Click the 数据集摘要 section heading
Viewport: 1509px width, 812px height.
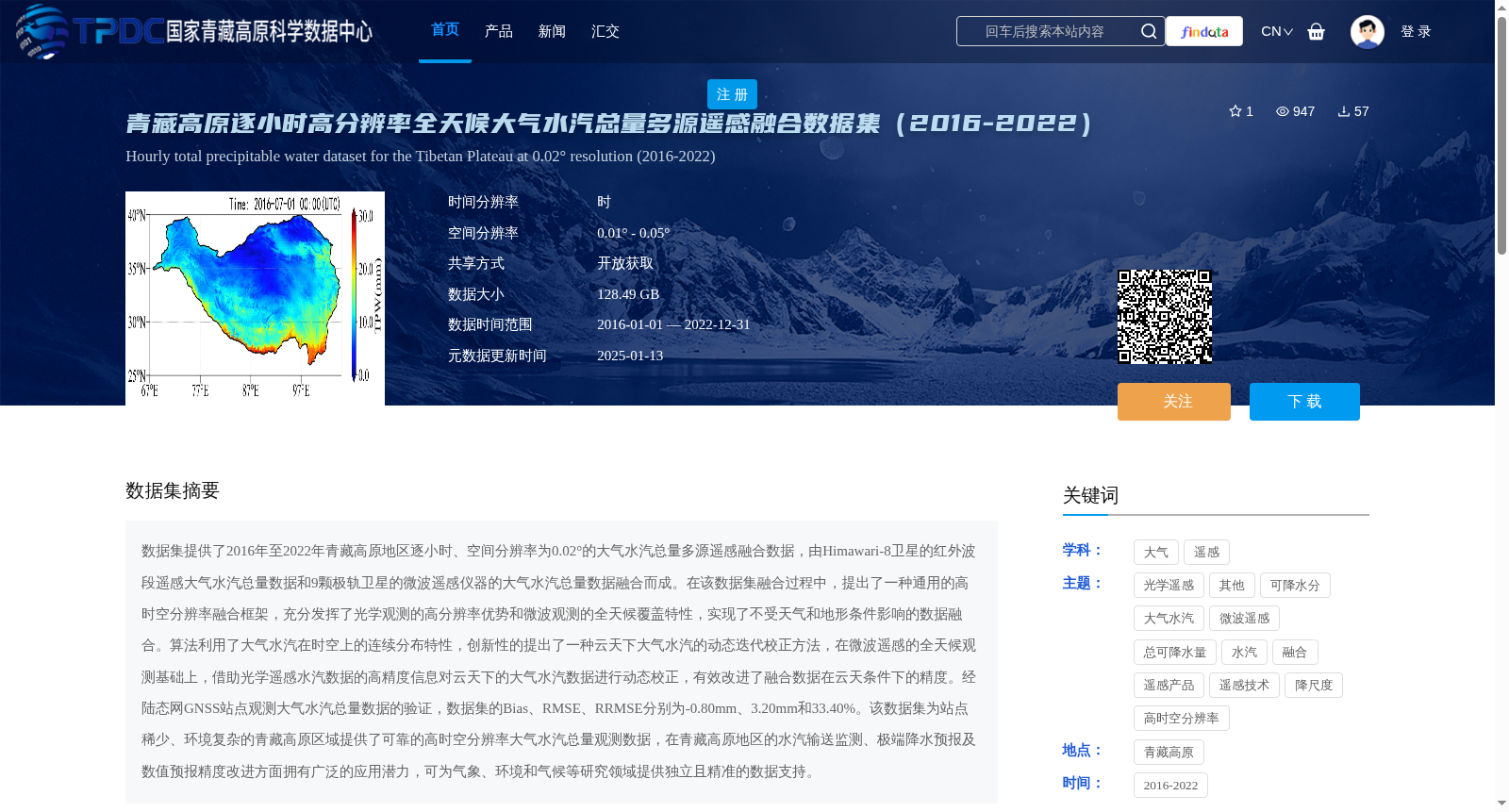coord(173,490)
